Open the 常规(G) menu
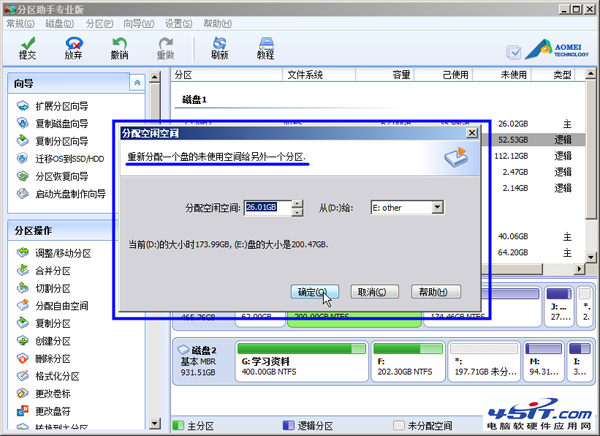Image resolution: width=600 pixels, height=436 pixels. pos(20,24)
